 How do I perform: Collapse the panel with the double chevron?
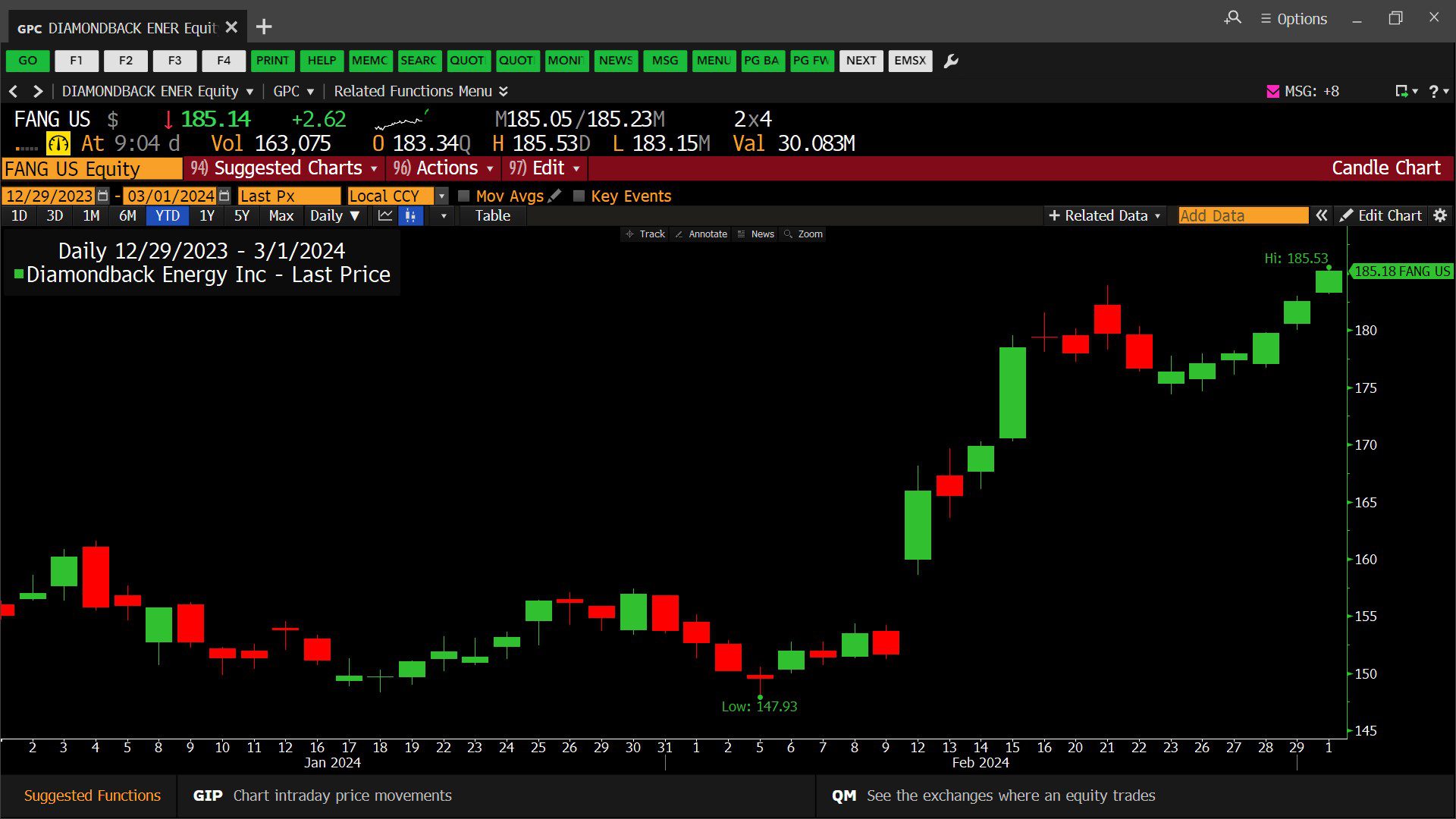(x=1322, y=216)
